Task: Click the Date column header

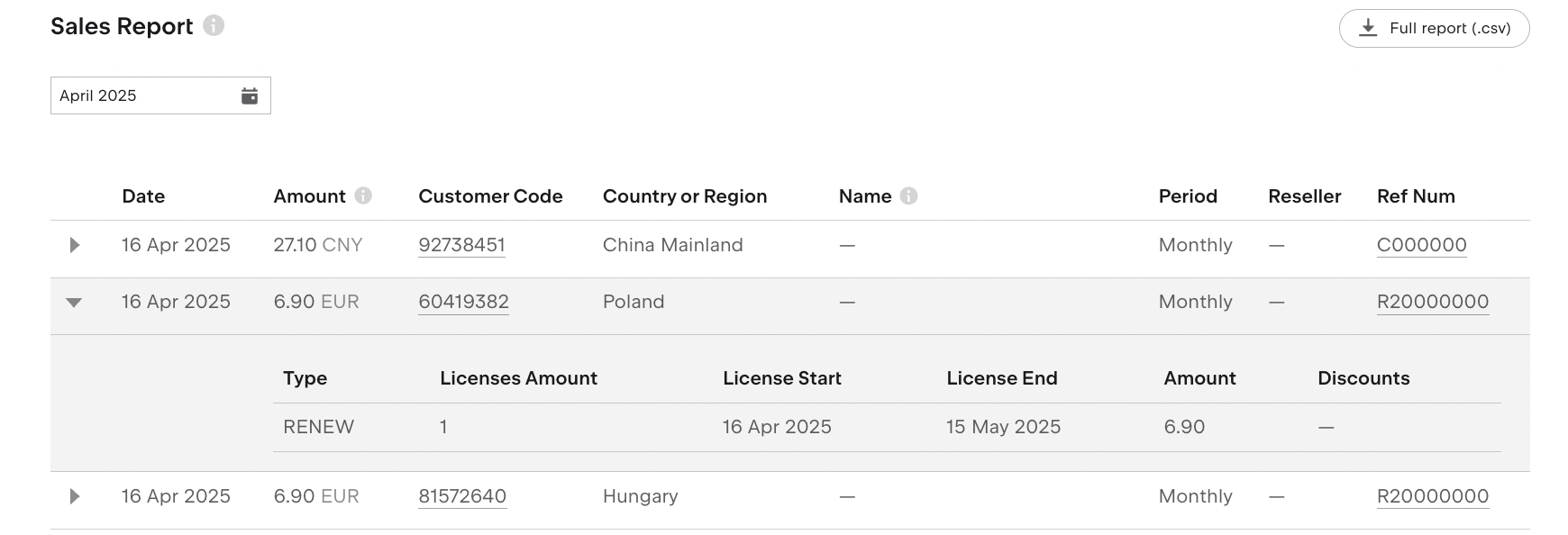Action: click(143, 196)
